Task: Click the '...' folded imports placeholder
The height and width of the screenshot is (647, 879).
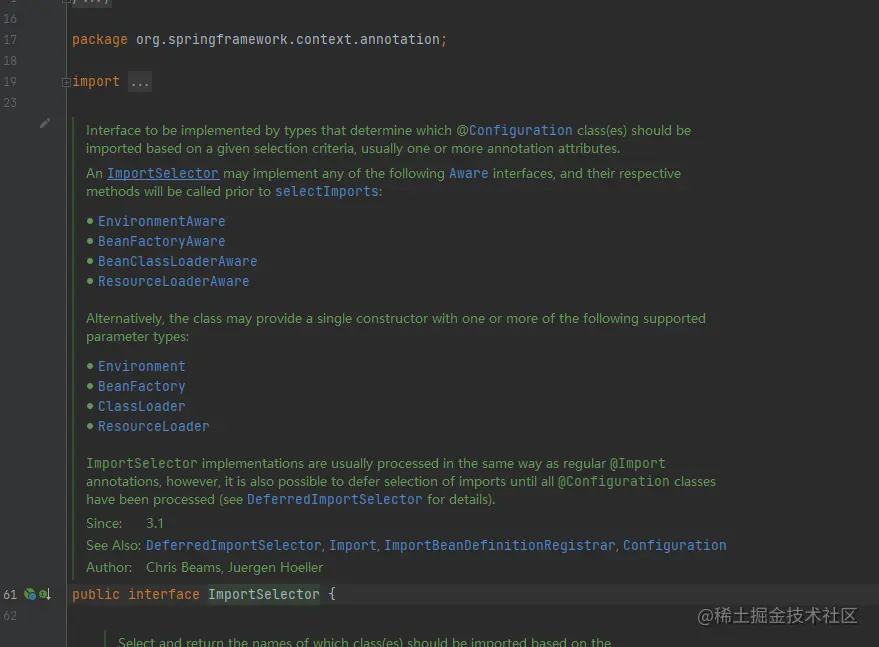Action: tap(140, 82)
